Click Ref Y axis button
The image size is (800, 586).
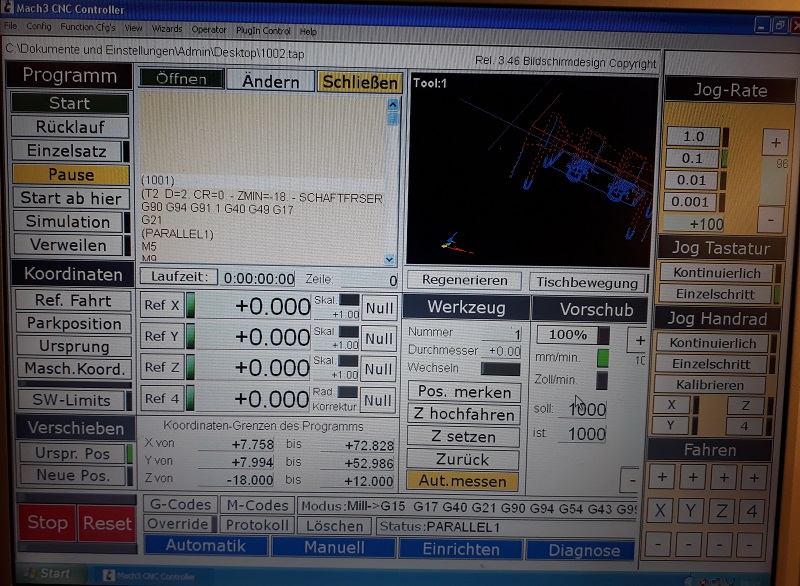click(162, 336)
